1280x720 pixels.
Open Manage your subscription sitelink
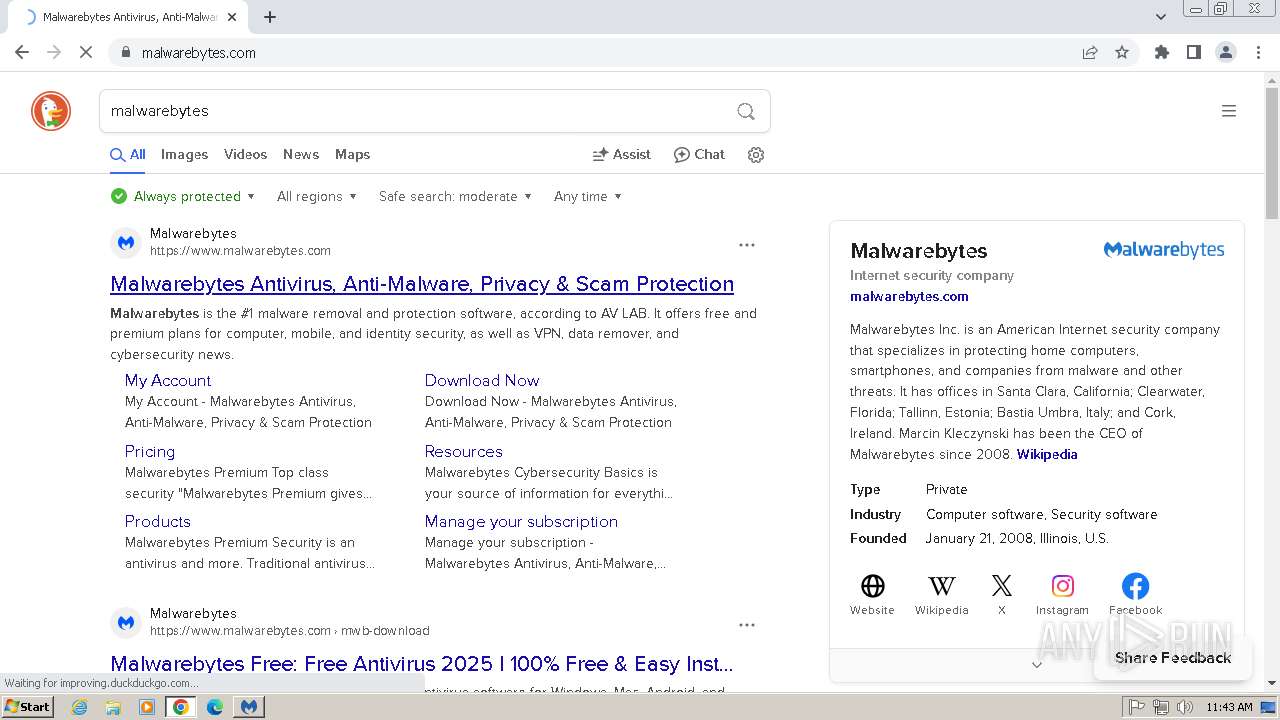coord(521,522)
